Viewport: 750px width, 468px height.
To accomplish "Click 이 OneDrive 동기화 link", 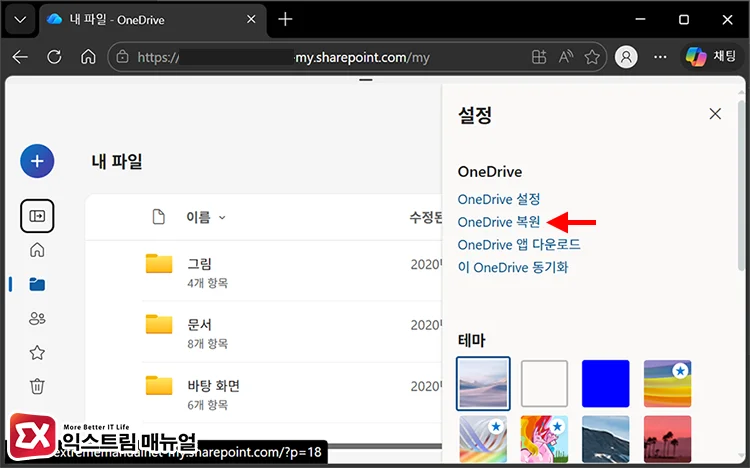I will [x=513, y=267].
